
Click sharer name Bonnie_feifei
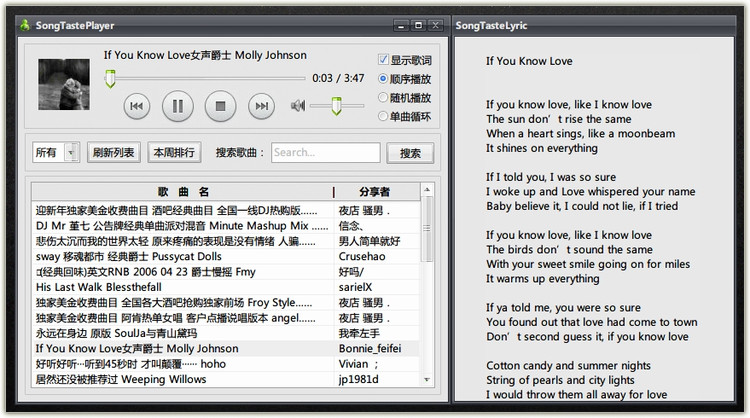point(370,348)
